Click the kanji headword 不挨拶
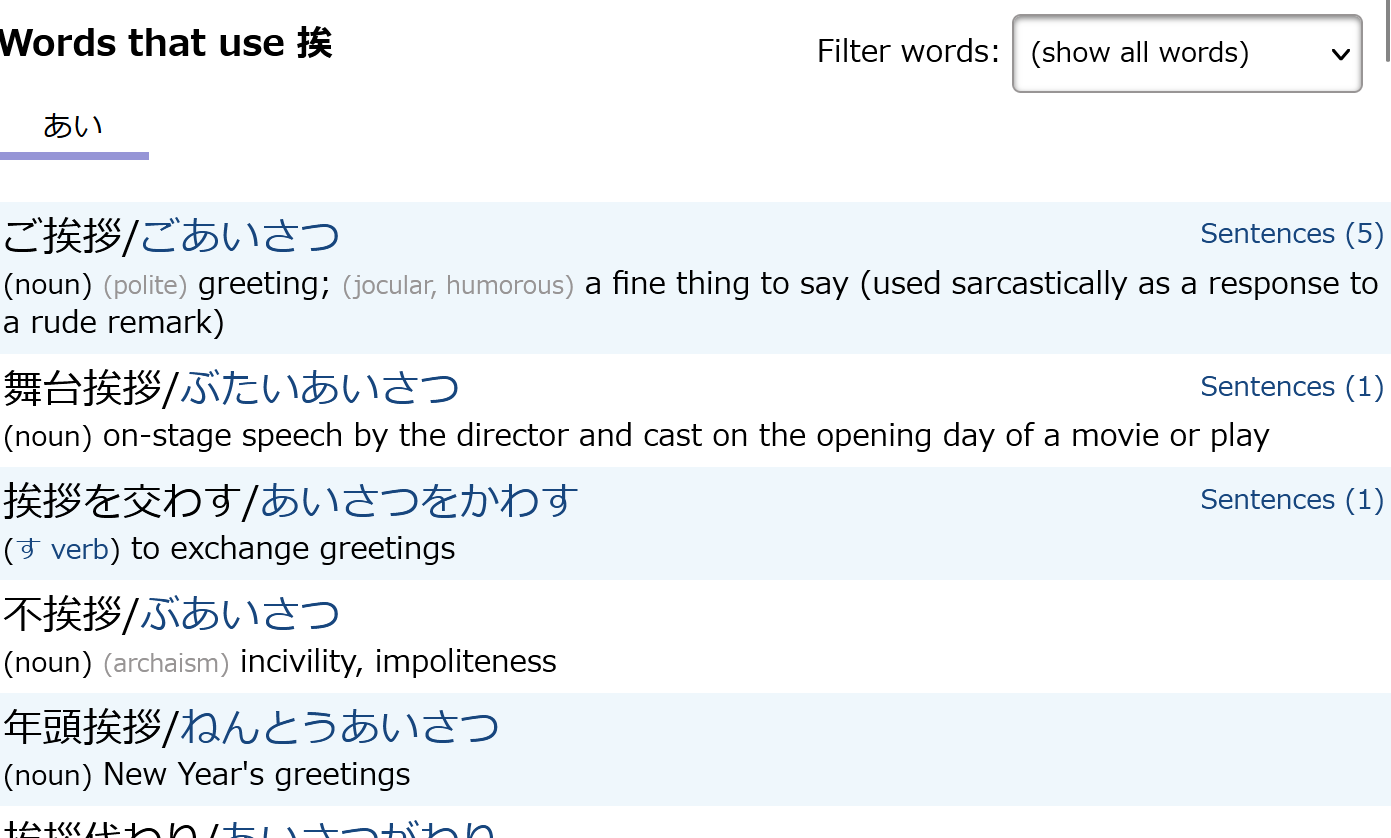Image resolution: width=1391 pixels, height=838 pixels. pos(62,615)
